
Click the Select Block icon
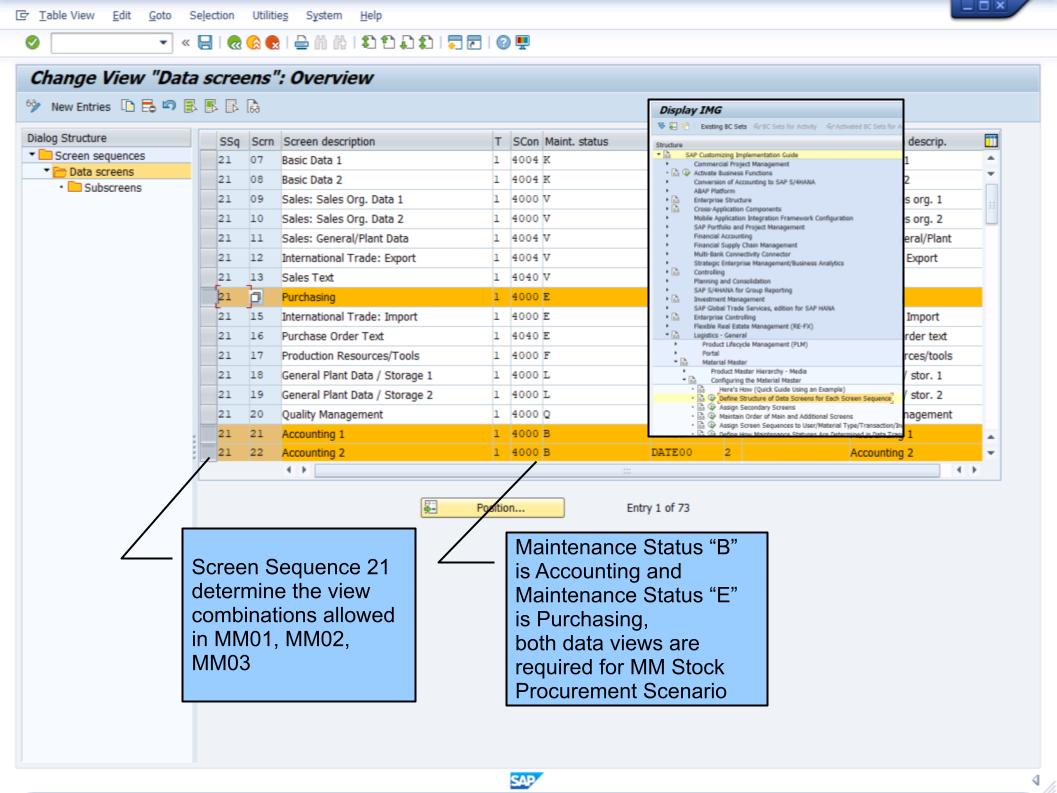tap(211, 106)
